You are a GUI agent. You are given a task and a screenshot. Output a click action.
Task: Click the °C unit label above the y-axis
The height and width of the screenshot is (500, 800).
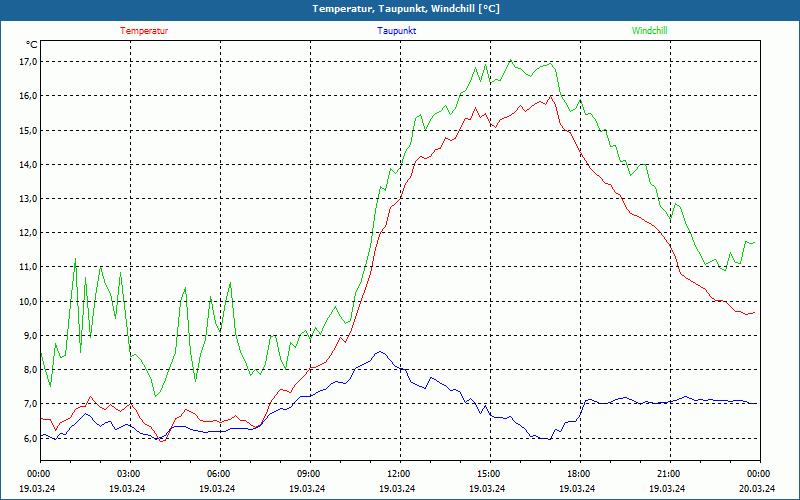[32, 45]
